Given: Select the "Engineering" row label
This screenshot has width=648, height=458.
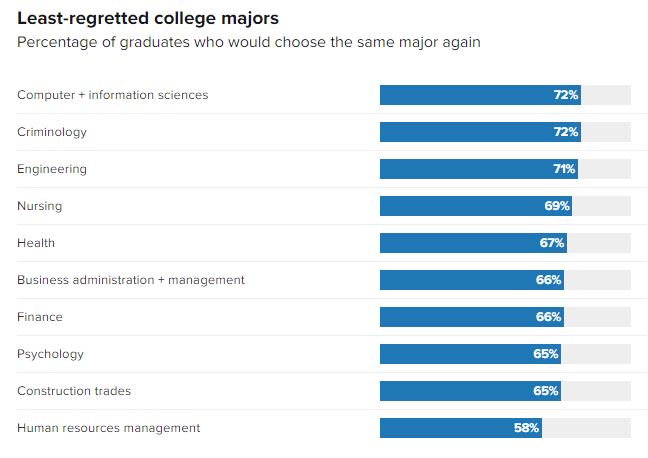Looking at the screenshot, I should click(x=52, y=169).
